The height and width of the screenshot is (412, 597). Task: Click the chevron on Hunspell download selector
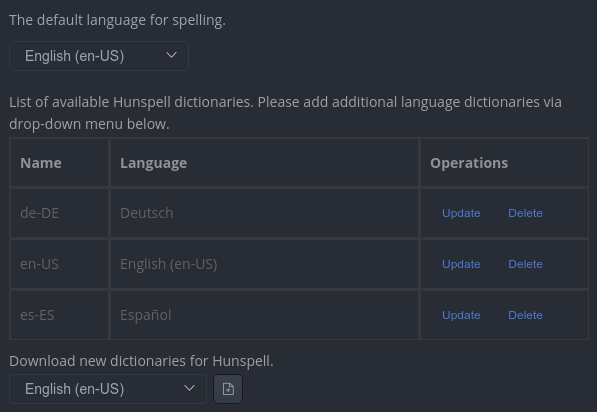(189, 388)
